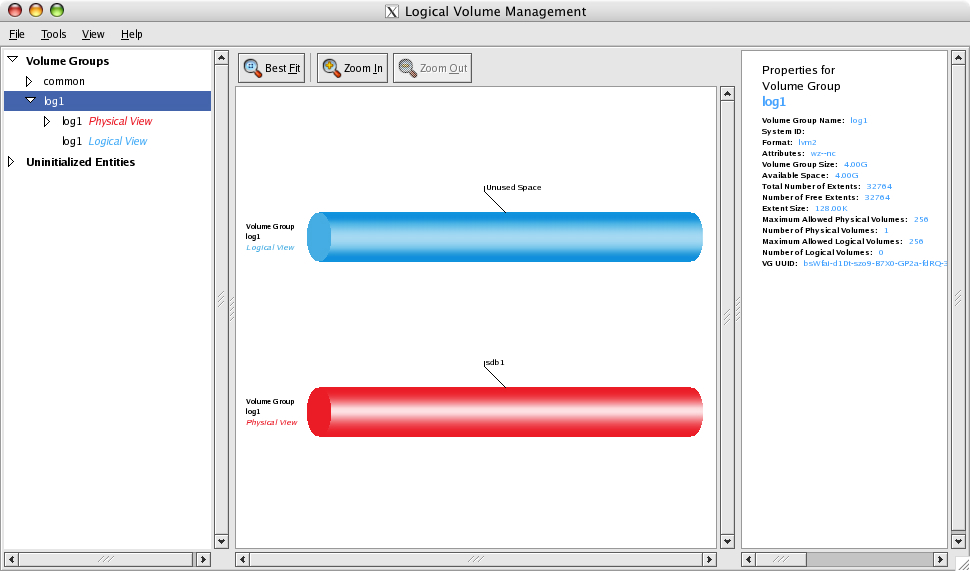Open the File menu
The height and width of the screenshot is (571, 970).
coord(16,34)
